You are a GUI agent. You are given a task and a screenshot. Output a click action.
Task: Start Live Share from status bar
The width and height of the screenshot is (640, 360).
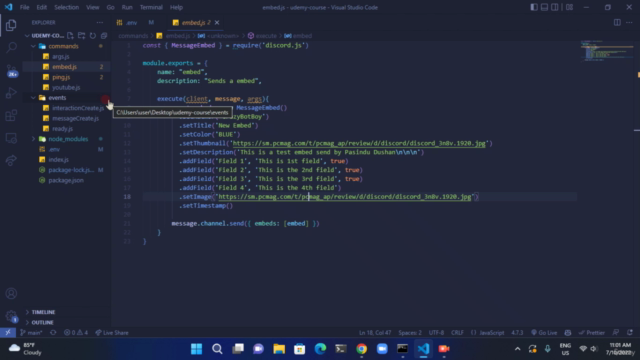click(112, 333)
